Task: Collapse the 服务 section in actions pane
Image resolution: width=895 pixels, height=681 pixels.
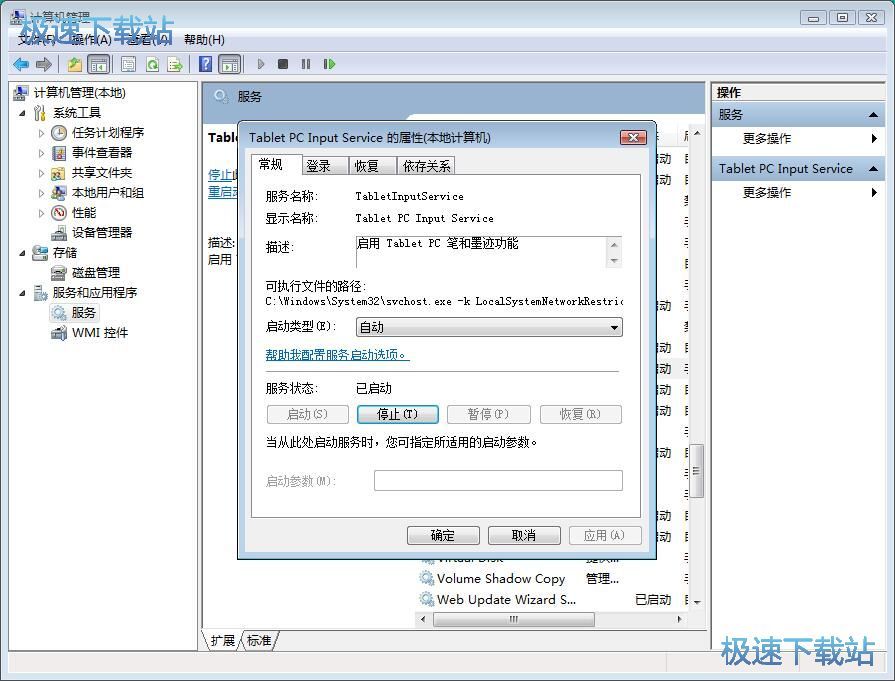Action: (x=873, y=115)
